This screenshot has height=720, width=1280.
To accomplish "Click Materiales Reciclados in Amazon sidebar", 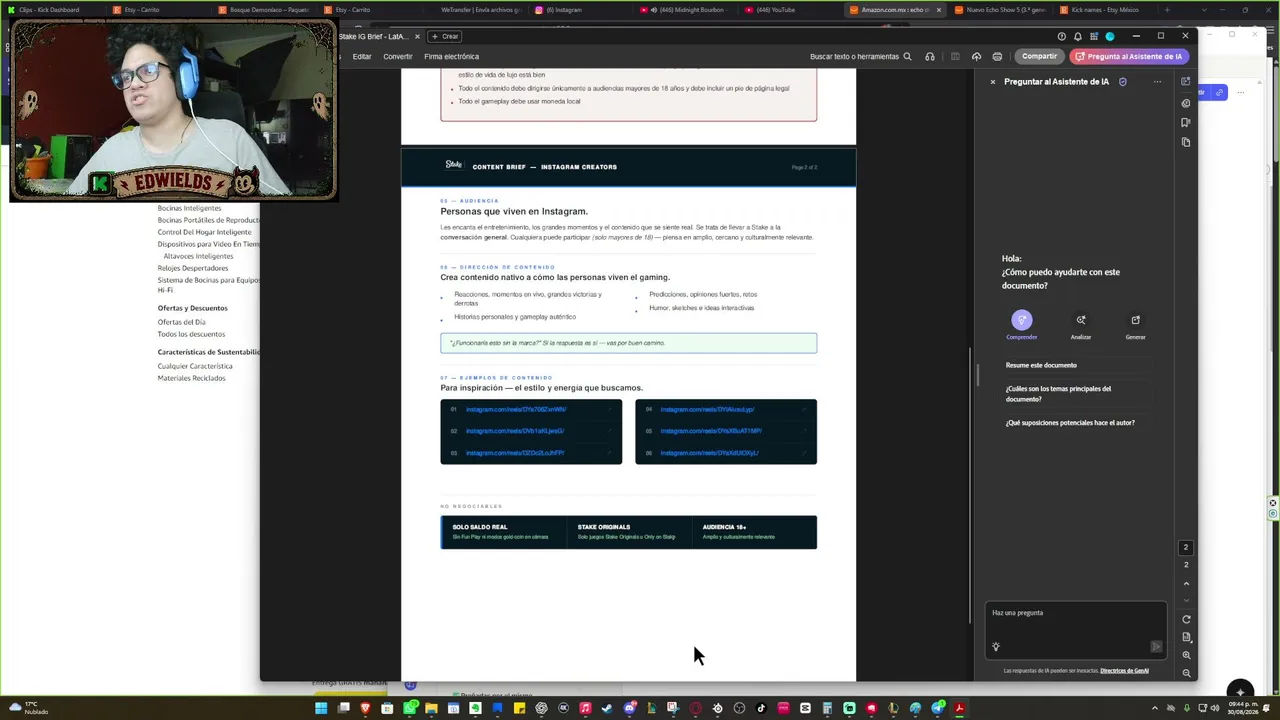I will click(x=191, y=378).
